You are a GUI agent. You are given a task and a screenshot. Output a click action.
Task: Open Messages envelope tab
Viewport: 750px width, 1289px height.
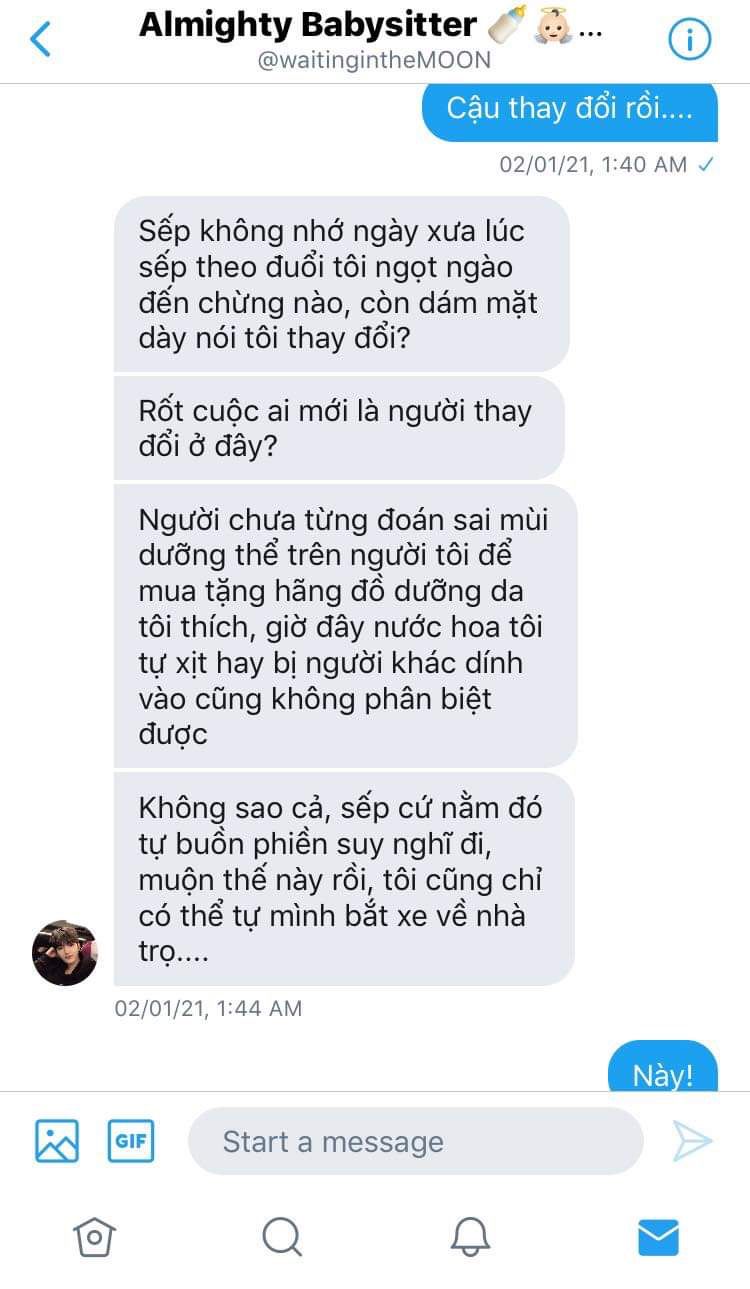click(x=658, y=1237)
